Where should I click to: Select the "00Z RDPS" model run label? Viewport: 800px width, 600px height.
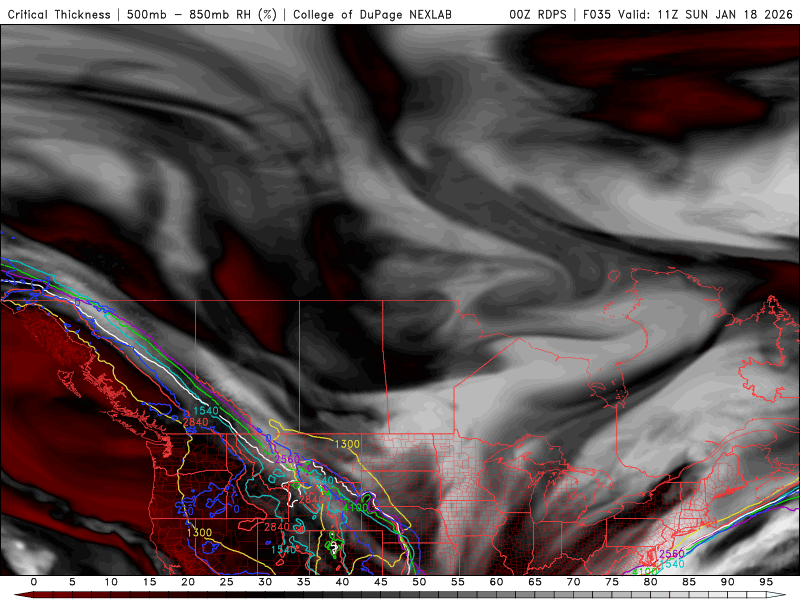(x=538, y=14)
